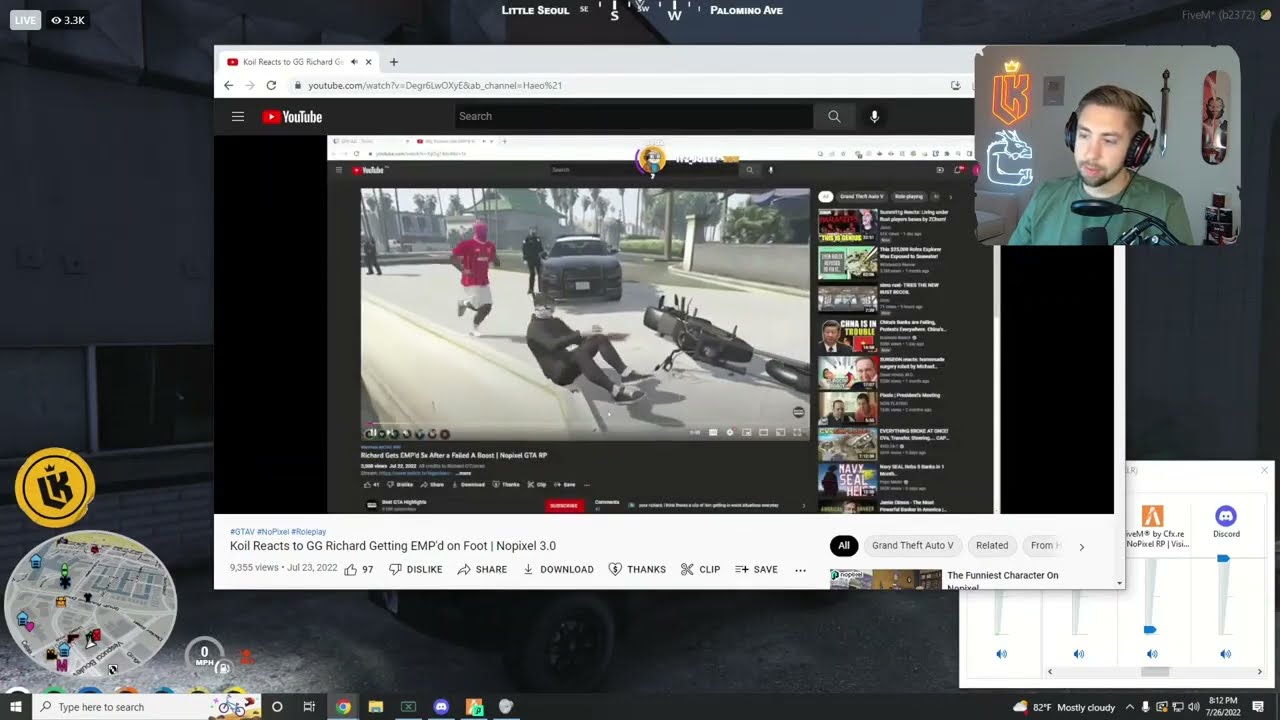The width and height of the screenshot is (1280, 720).
Task: Open Task View on the taskbar
Action: pos(310,707)
